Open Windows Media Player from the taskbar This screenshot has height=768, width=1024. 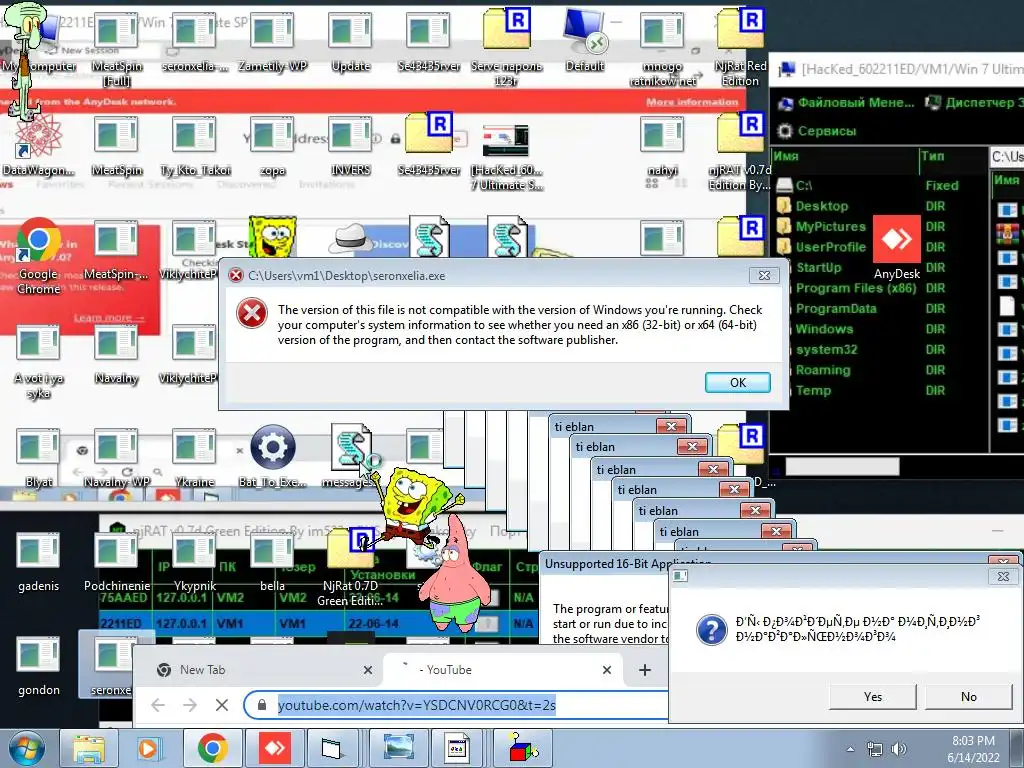click(149, 748)
